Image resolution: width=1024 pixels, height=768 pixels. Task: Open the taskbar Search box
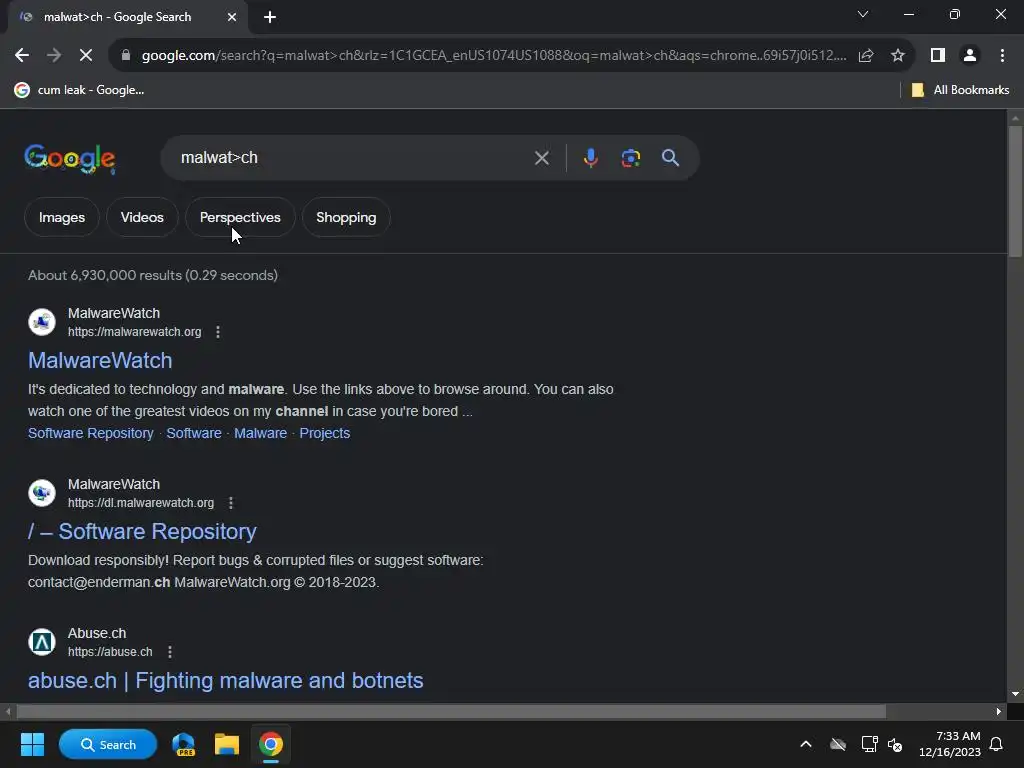tap(108, 744)
